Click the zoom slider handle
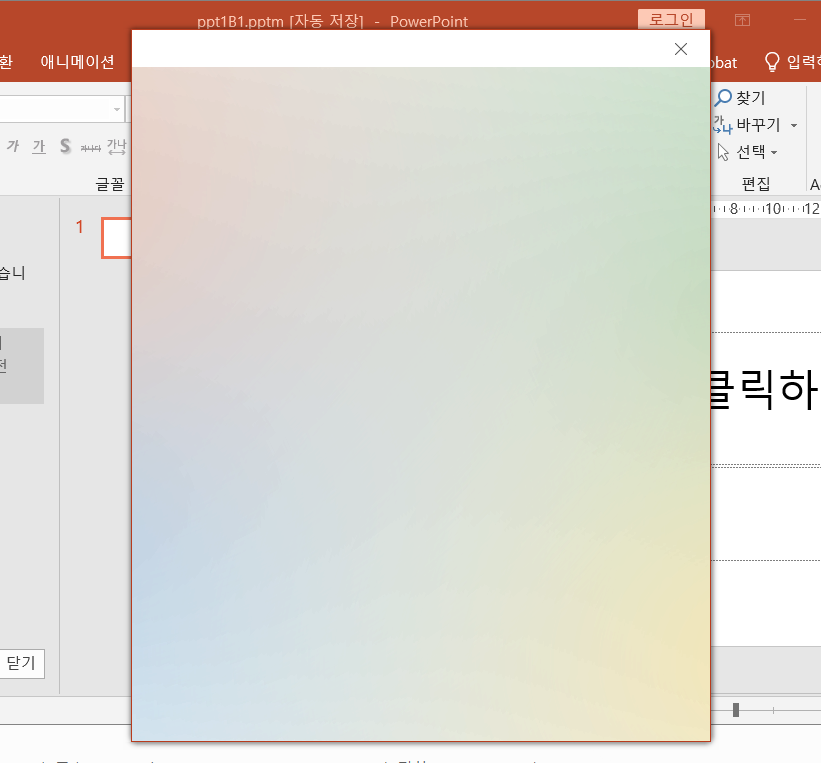The image size is (821, 763). point(736,710)
